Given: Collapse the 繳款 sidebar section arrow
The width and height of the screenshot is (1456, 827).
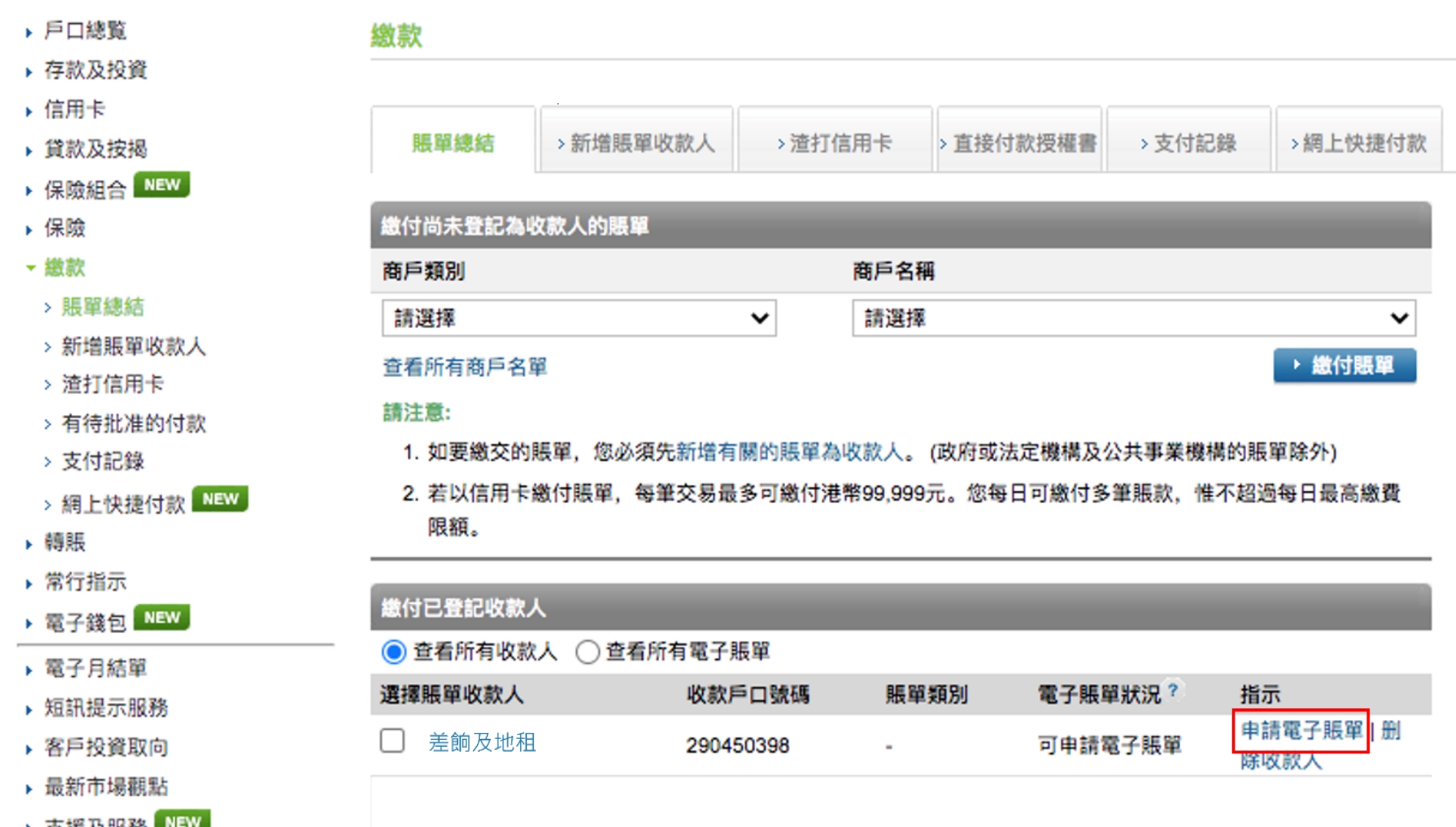Looking at the screenshot, I should (30, 268).
